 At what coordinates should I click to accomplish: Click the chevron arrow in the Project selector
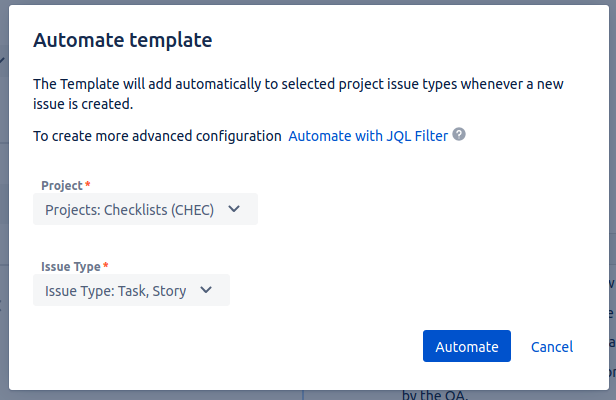[235, 209]
